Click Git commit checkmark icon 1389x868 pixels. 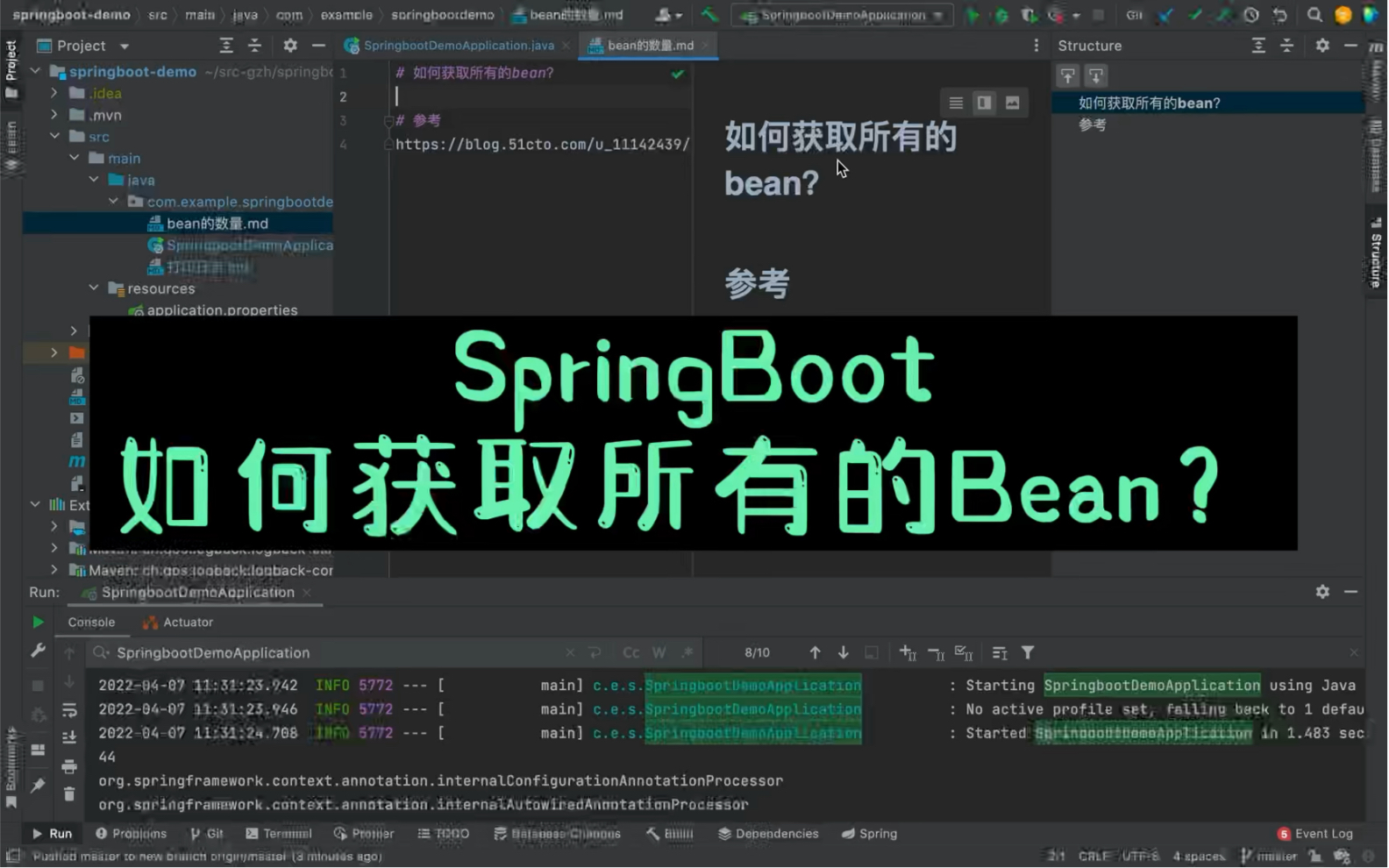point(1194,15)
